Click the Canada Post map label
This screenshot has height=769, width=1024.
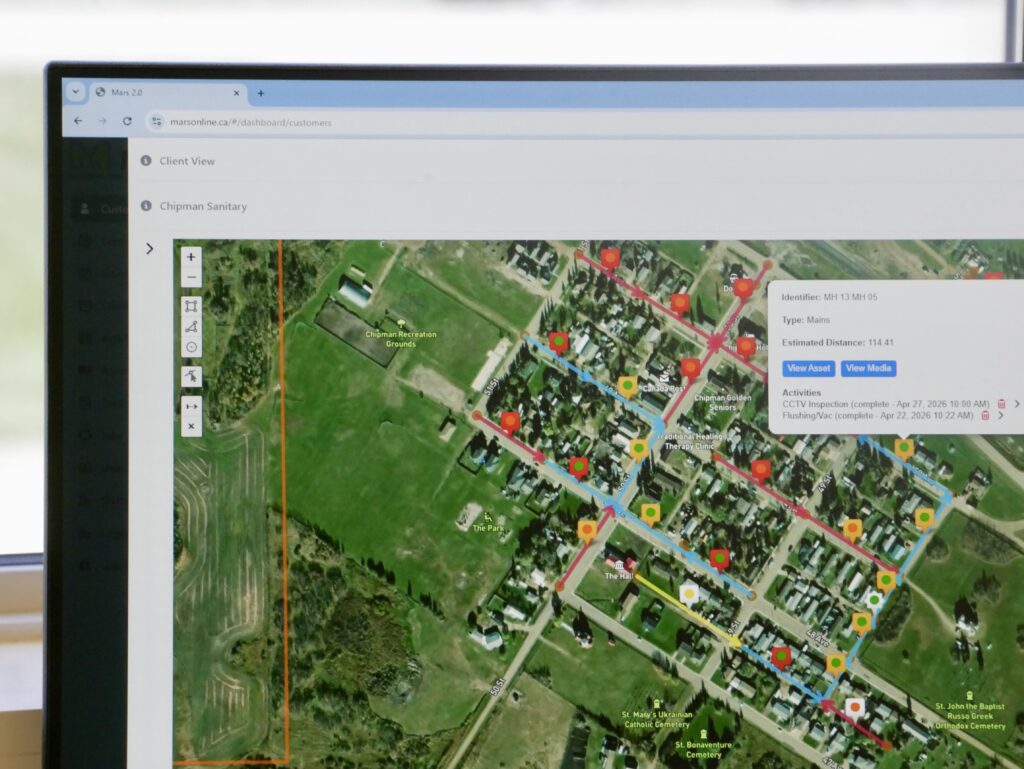click(663, 388)
